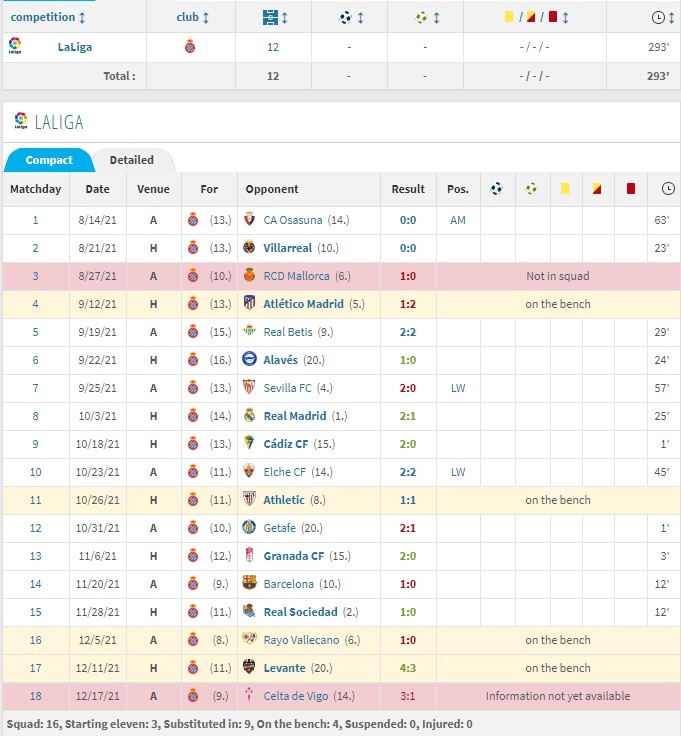Open matchday 14 link

[36, 584]
